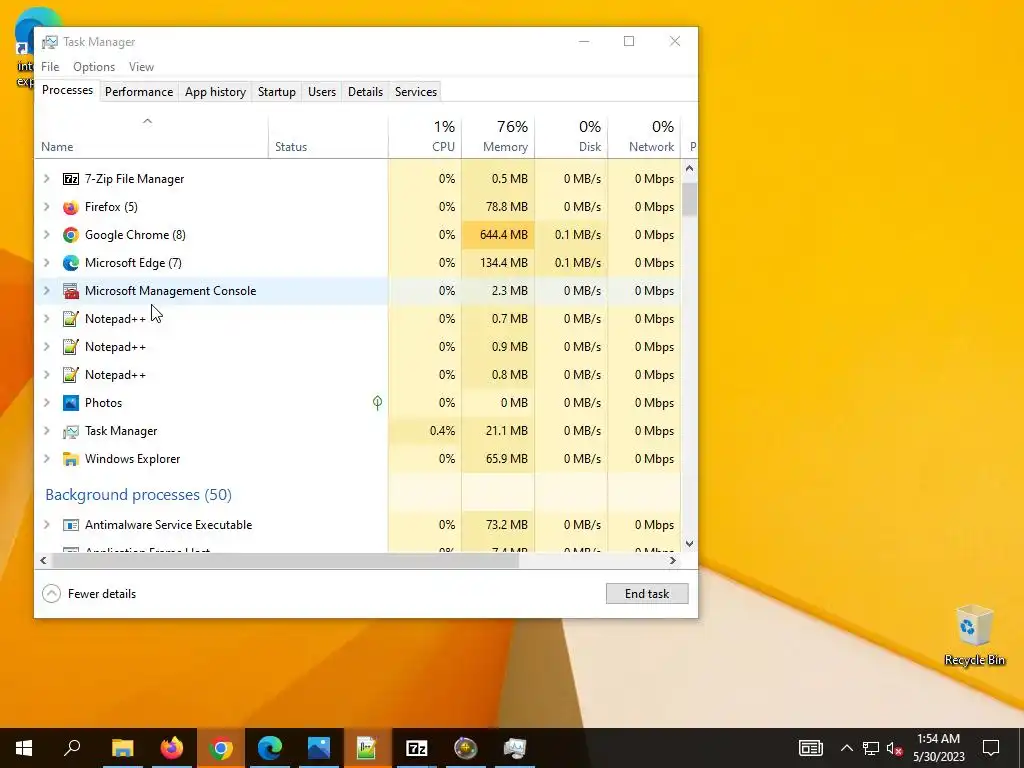The height and width of the screenshot is (768, 1024).
Task: Open the Recycle Bin on desktop
Action: (974, 635)
